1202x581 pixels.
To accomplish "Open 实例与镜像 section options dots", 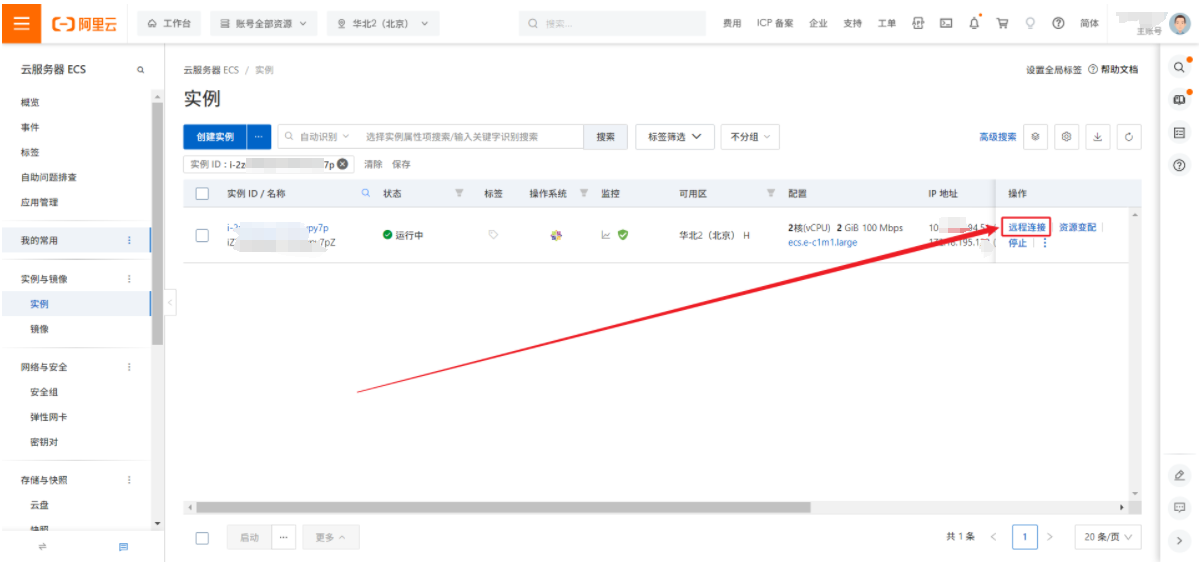I will tap(129, 279).
